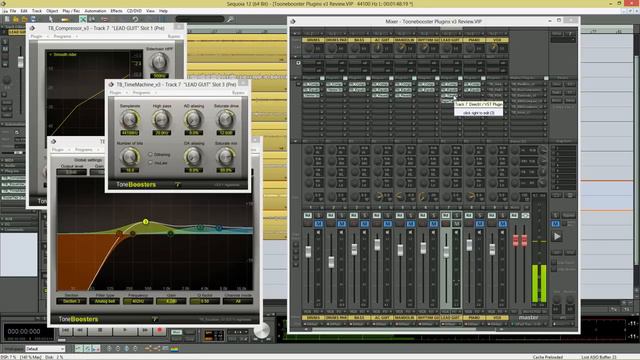Screen dimensions: 640x360
Task: Click the Sidechain HPF knob in Compressor
Action: (159, 62)
